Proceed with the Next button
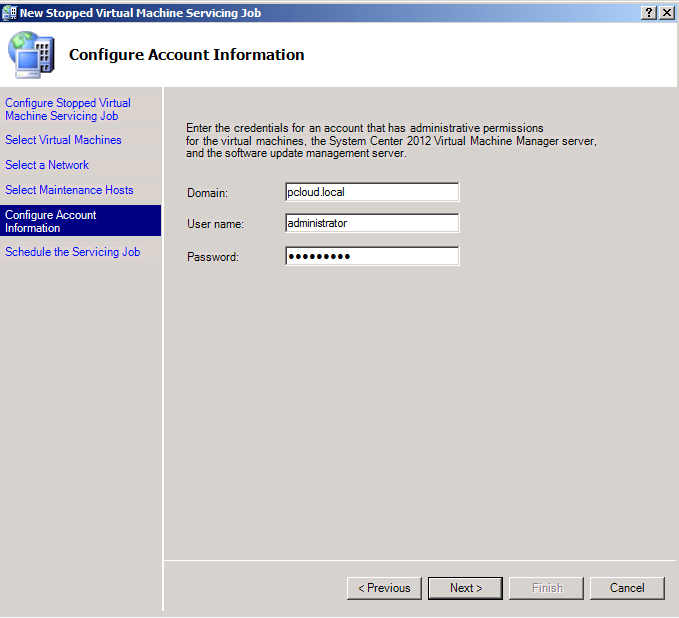Image resolution: width=679 pixels, height=618 pixels. point(466,588)
